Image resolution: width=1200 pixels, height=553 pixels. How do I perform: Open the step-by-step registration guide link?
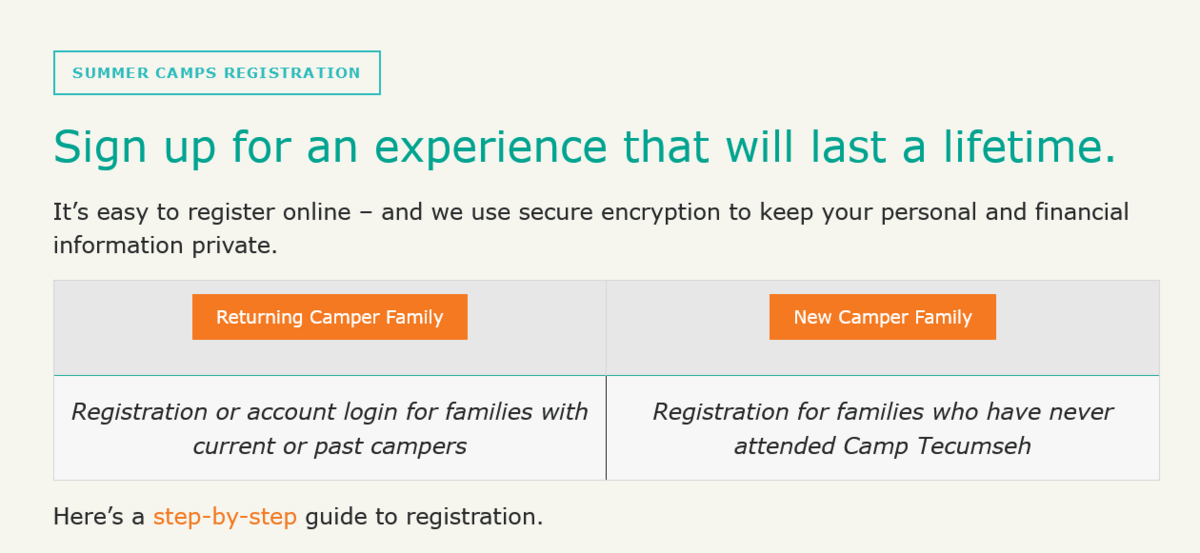click(225, 517)
